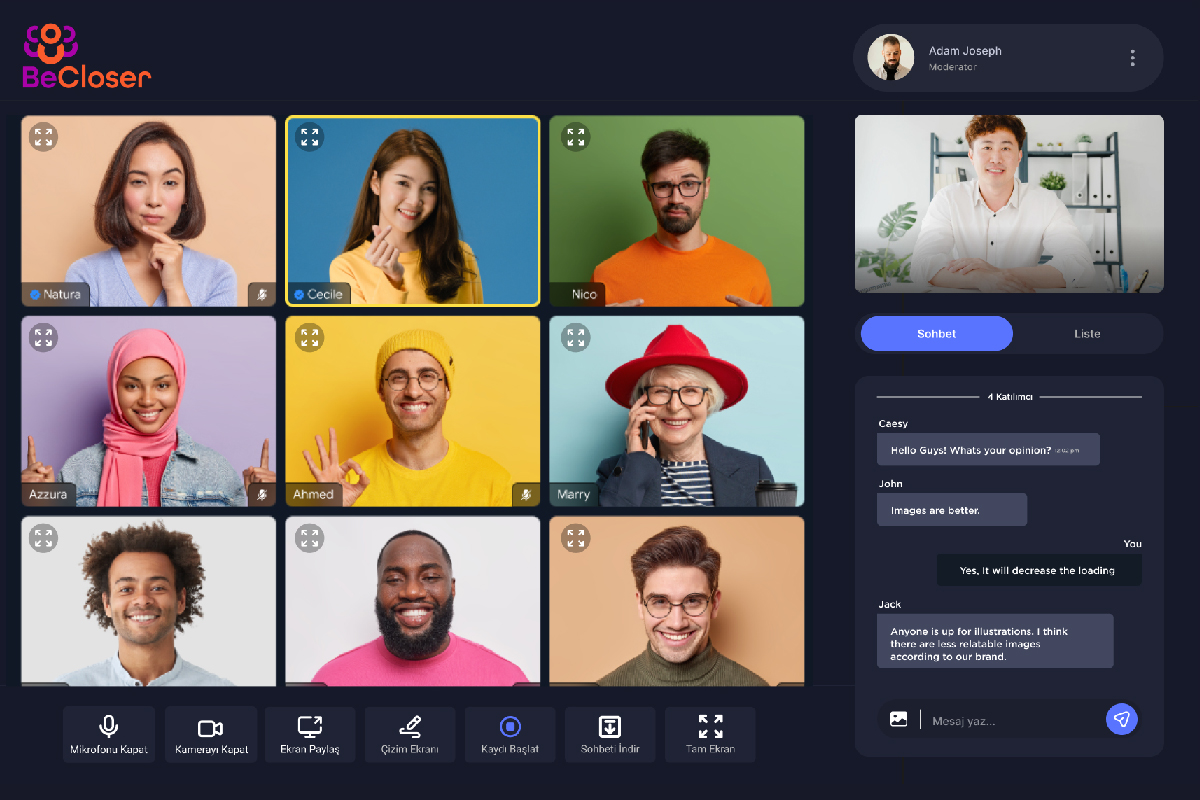This screenshot has width=1200, height=800.
Task: Click the Mesaj yaz message input field
Action: pos(1010,720)
